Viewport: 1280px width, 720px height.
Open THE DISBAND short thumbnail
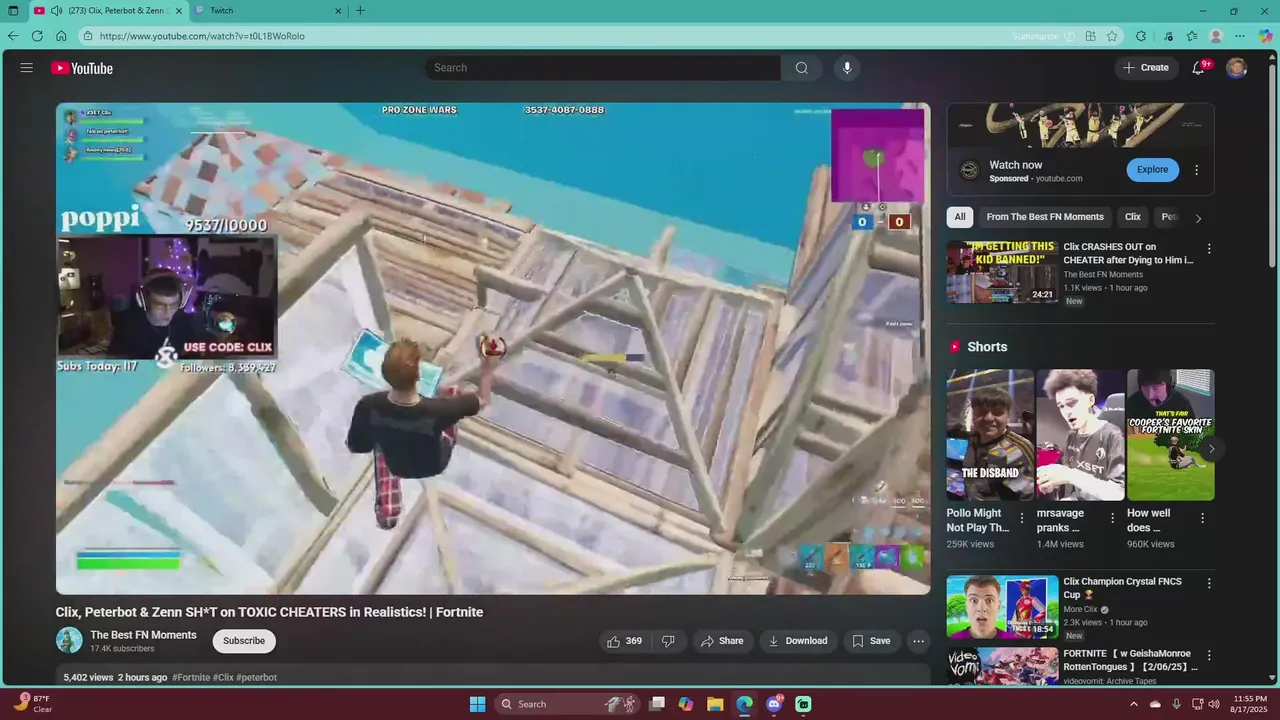(990, 435)
